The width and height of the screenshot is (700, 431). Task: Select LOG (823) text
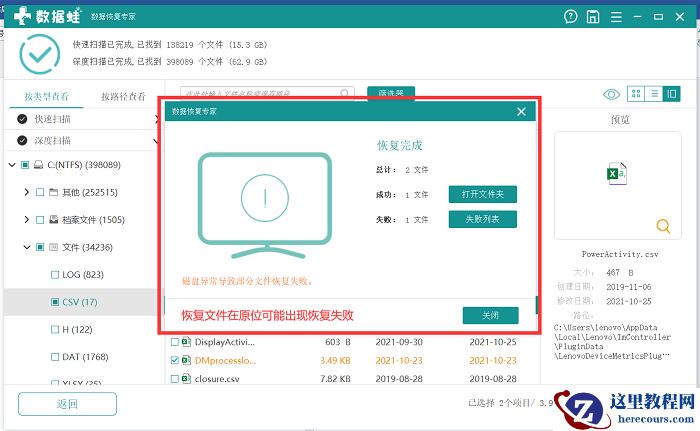point(83,275)
